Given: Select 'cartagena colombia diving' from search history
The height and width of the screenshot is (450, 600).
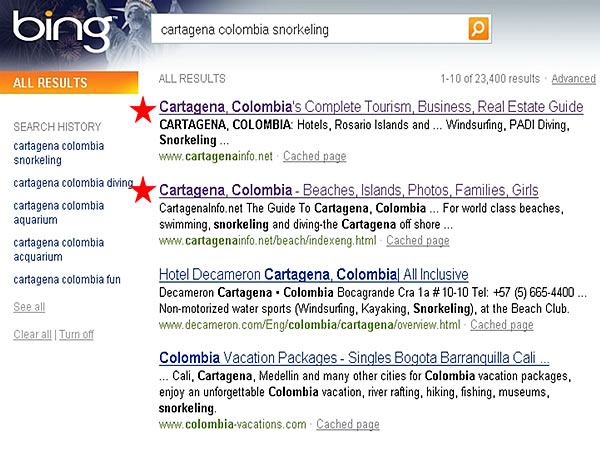Looking at the screenshot, I should (73, 183).
